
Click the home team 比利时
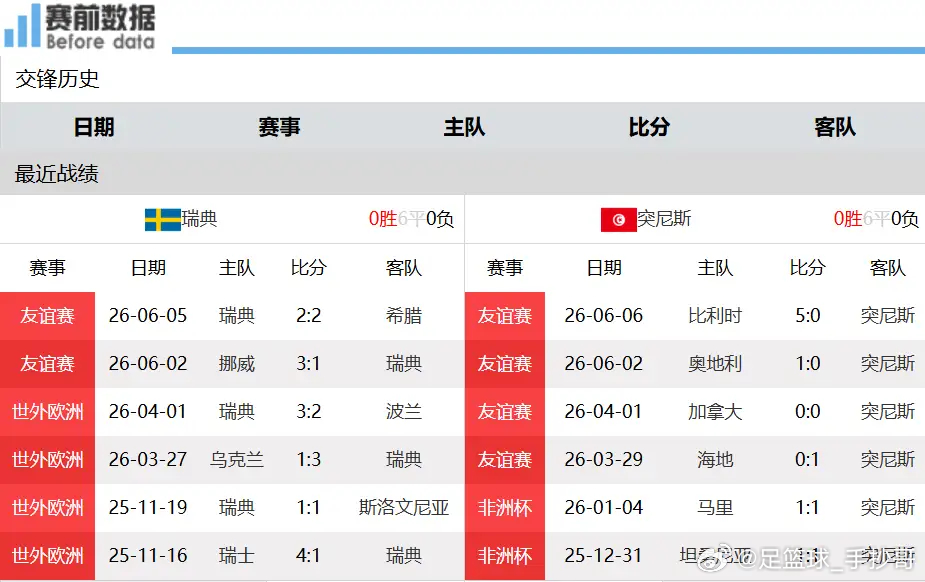pyautogui.click(x=715, y=315)
